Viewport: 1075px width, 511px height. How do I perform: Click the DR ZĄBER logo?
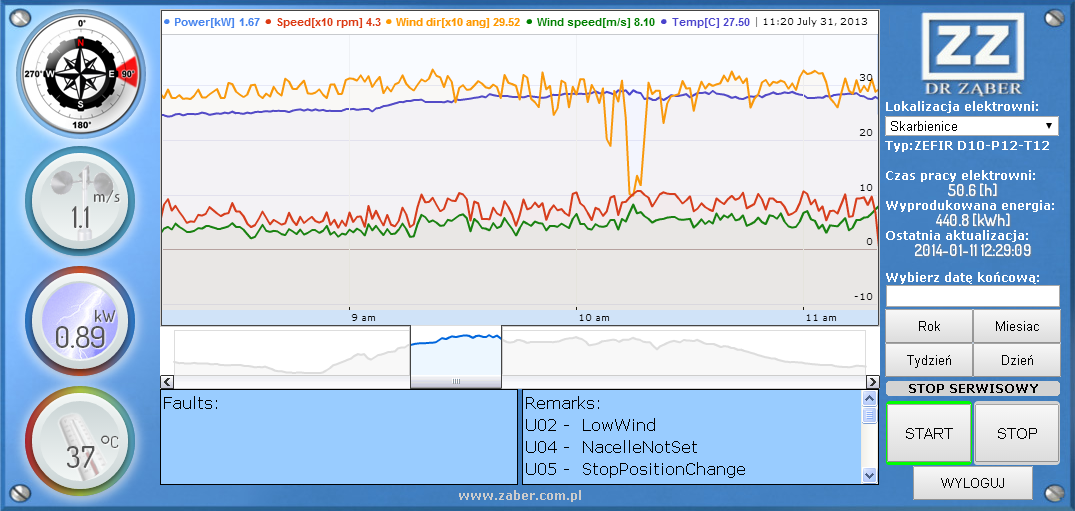(x=972, y=54)
